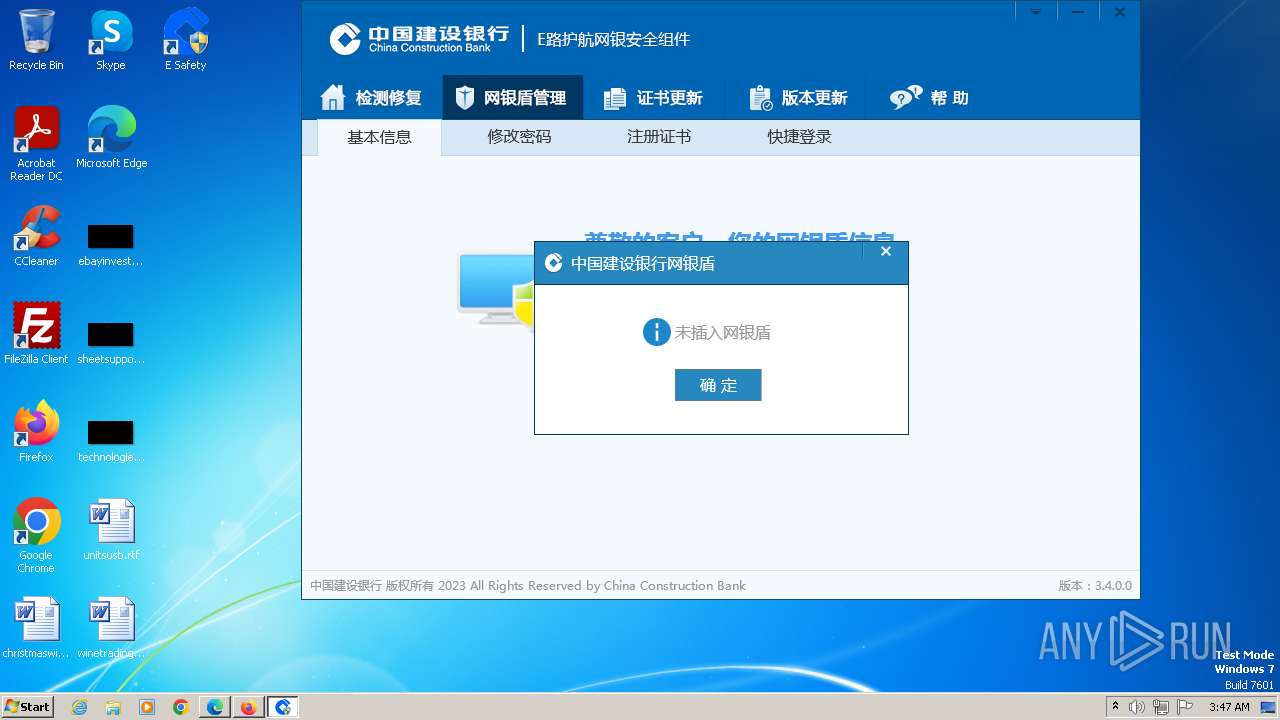Open the Microsoft Edge desktop shortcut
The height and width of the screenshot is (720, 1280).
(x=111, y=138)
